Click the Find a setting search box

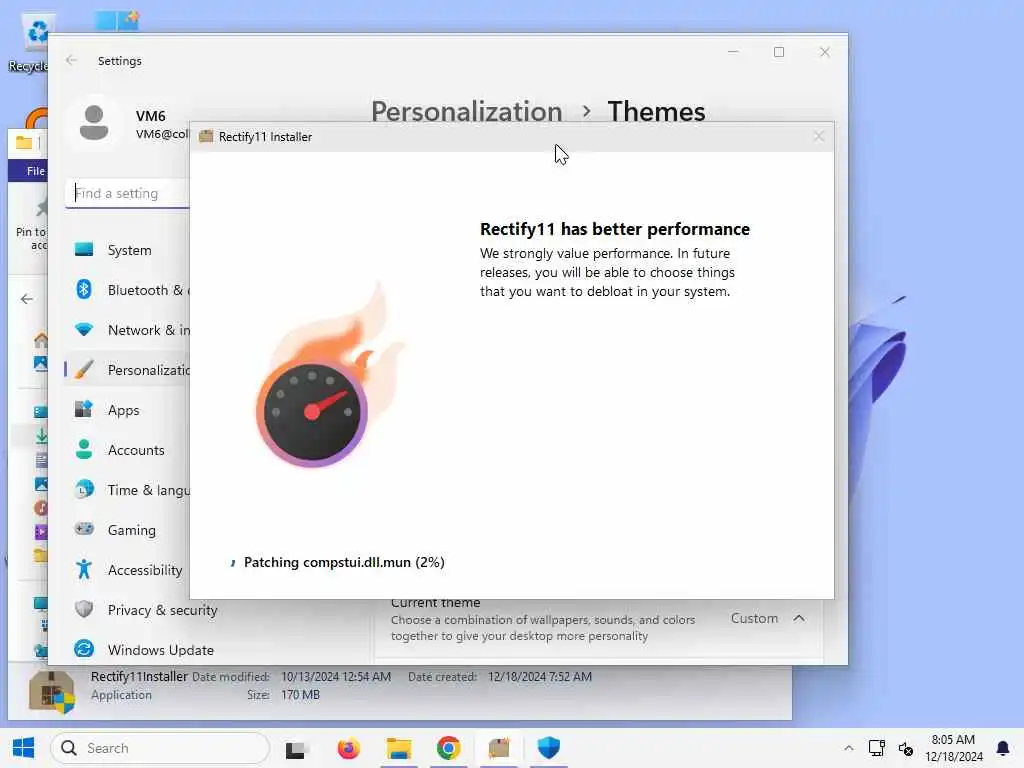128,193
